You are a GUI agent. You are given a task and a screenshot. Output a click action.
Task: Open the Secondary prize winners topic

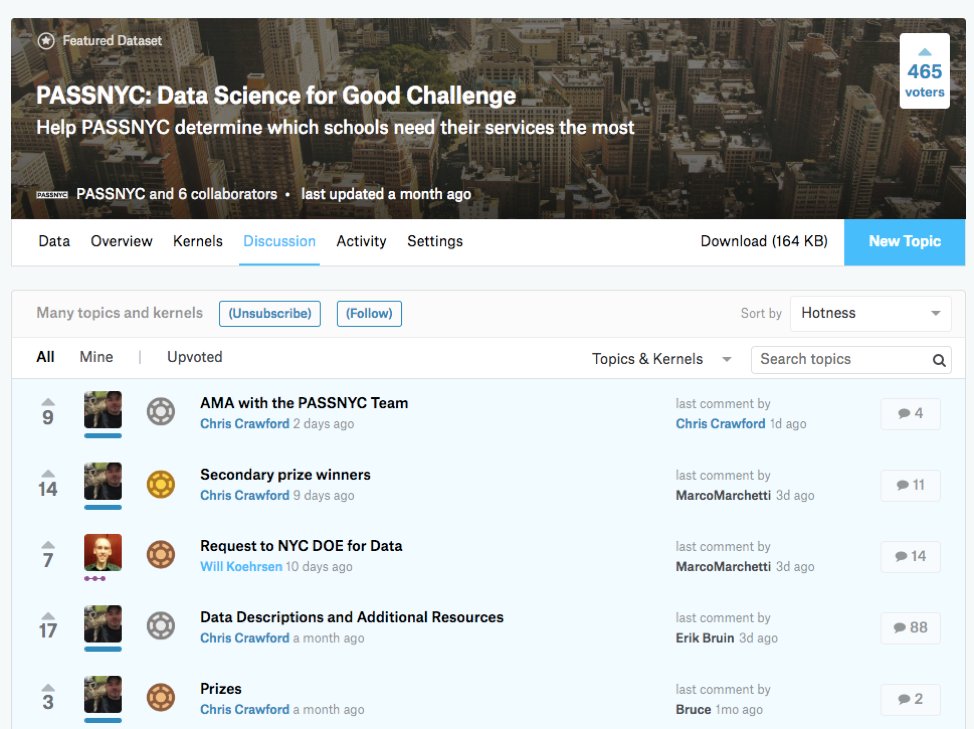pyautogui.click(x=285, y=475)
